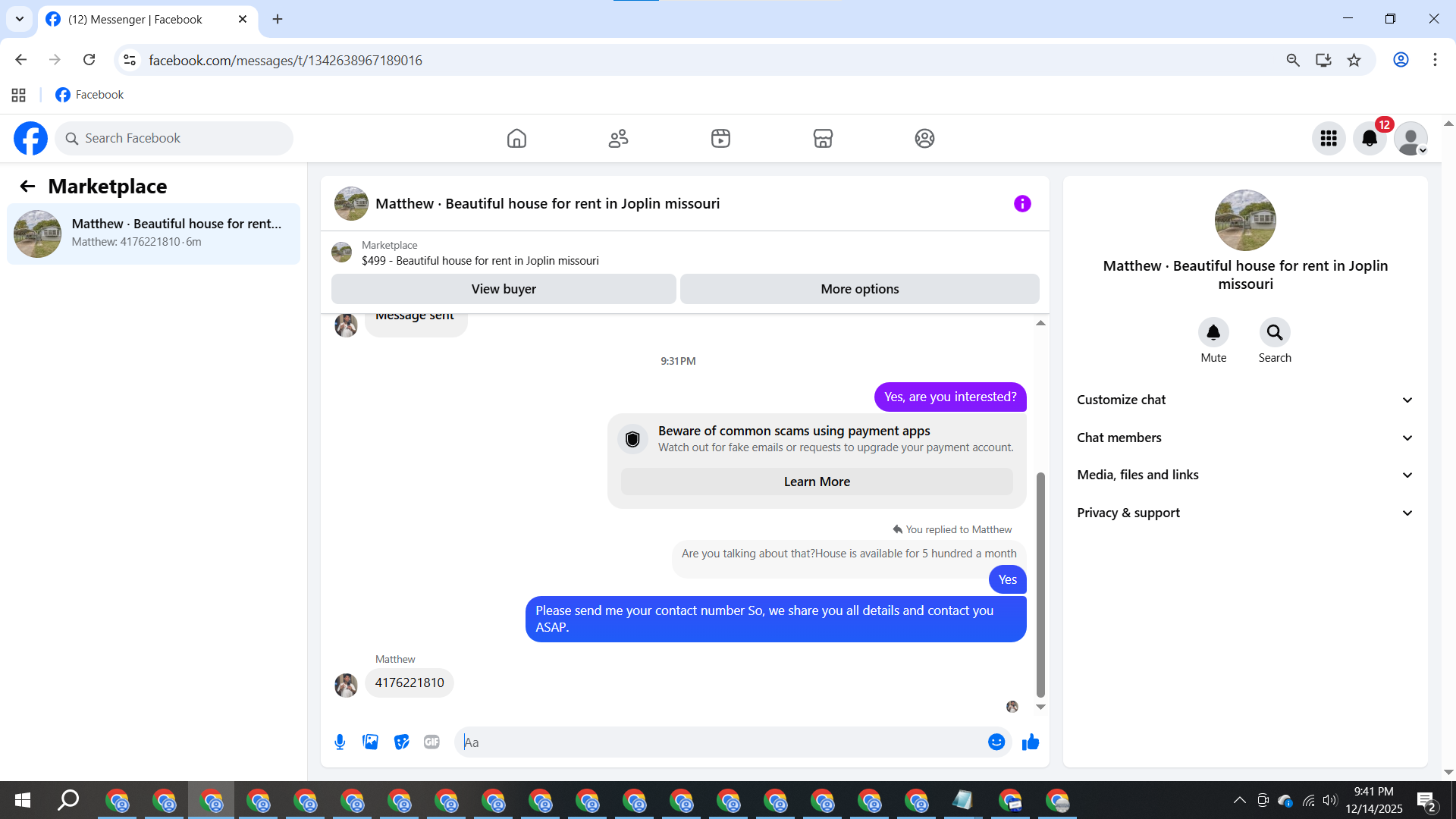Toggle the purple conversation information button

(x=1022, y=203)
